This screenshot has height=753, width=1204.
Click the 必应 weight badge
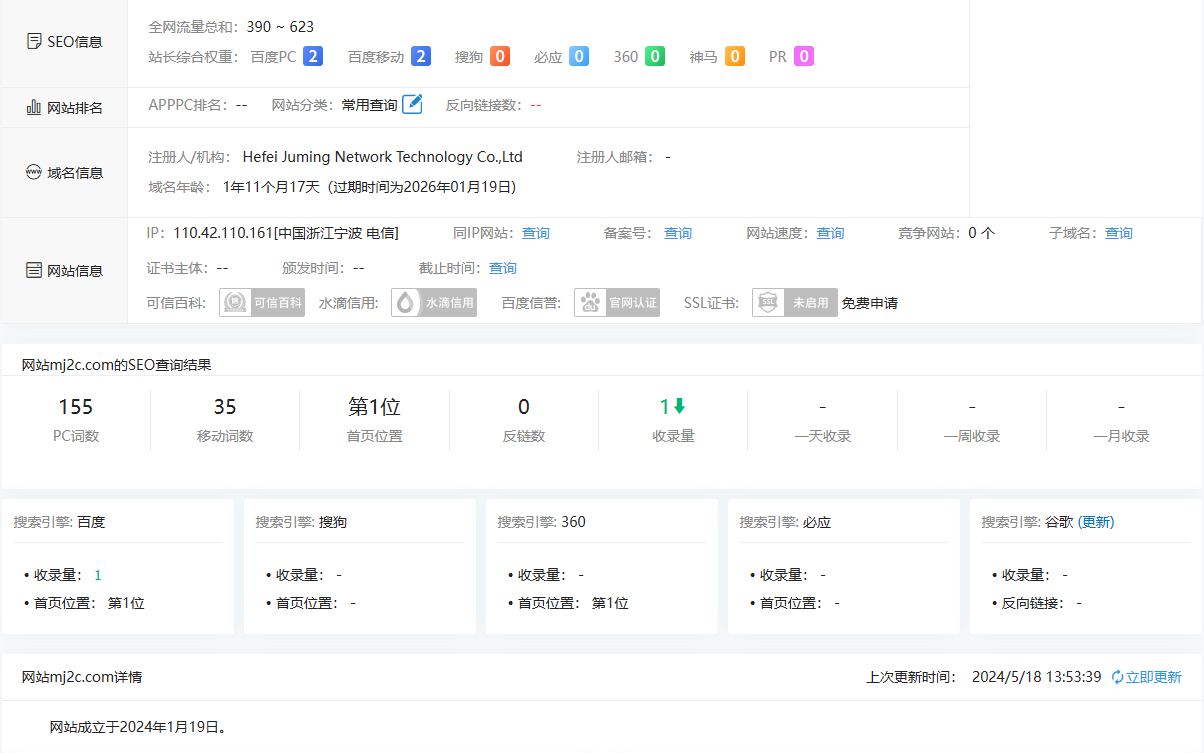[579, 57]
